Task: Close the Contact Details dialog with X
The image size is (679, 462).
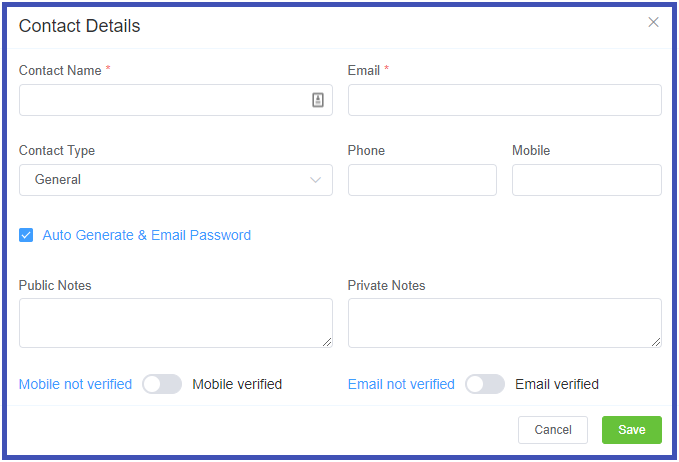Action: (653, 23)
